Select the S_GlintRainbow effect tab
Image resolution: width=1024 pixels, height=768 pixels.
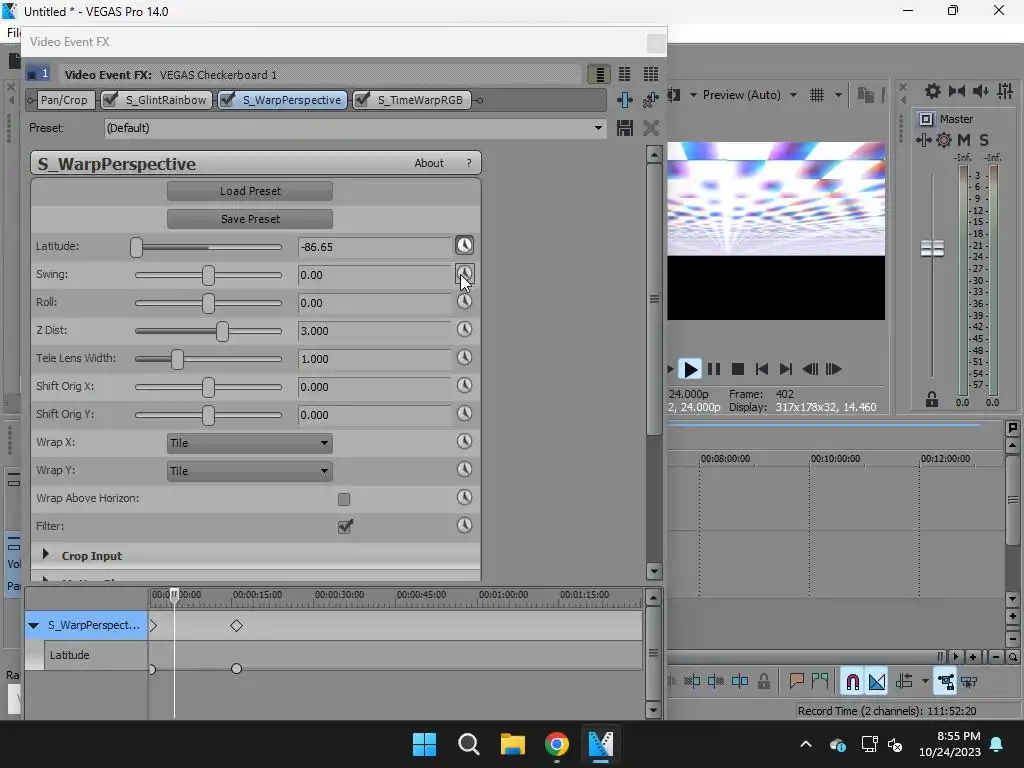tap(167, 100)
